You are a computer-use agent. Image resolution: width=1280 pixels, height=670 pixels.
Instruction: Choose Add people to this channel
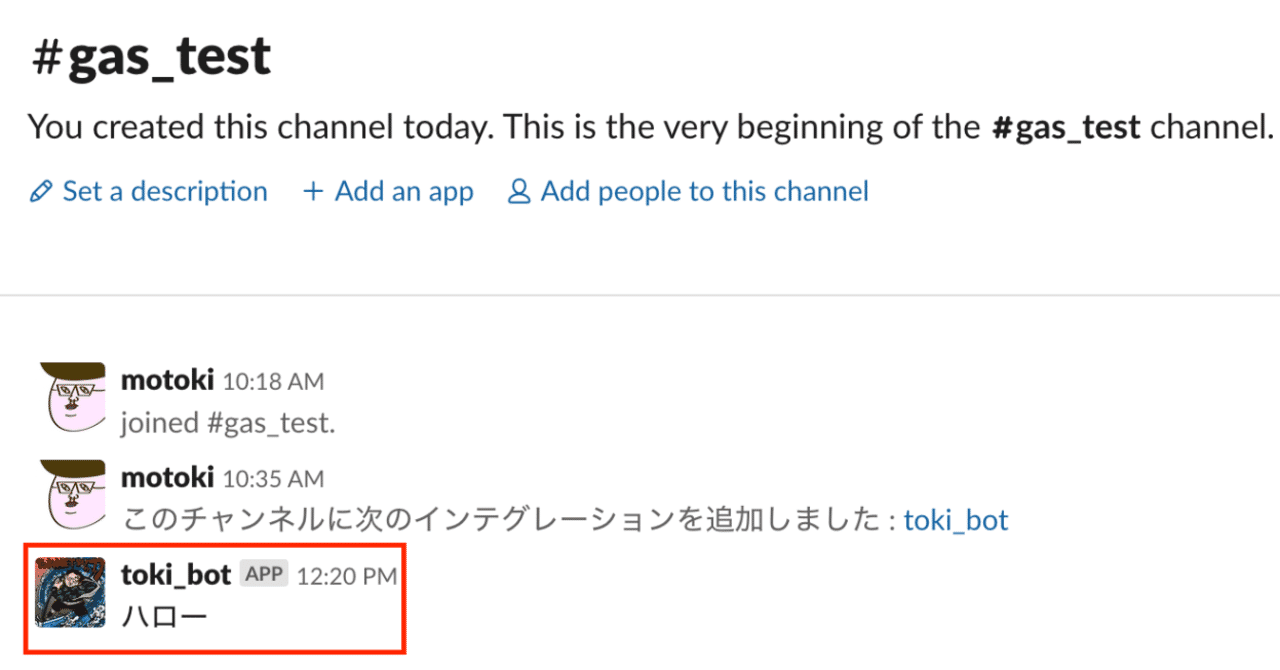pyautogui.click(x=705, y=192)
